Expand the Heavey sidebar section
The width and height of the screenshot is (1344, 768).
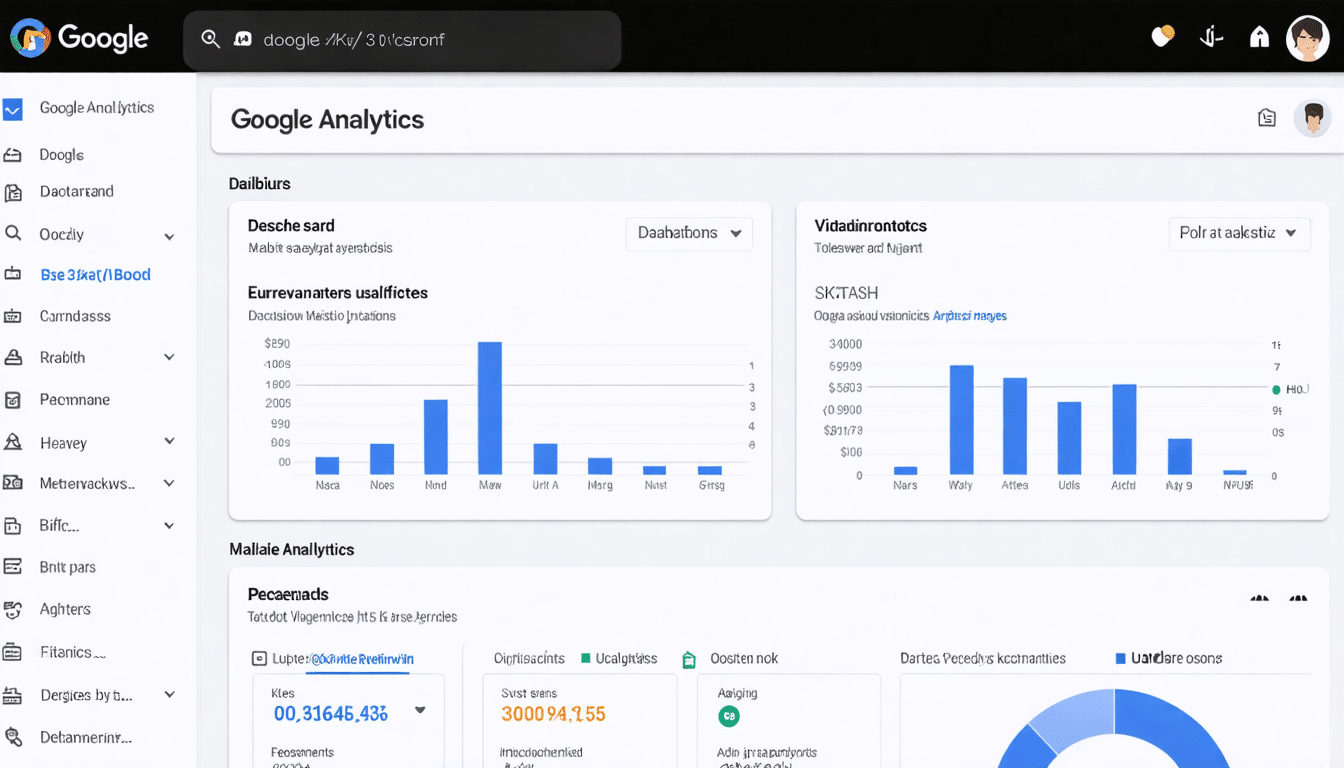tap(169, 441)
